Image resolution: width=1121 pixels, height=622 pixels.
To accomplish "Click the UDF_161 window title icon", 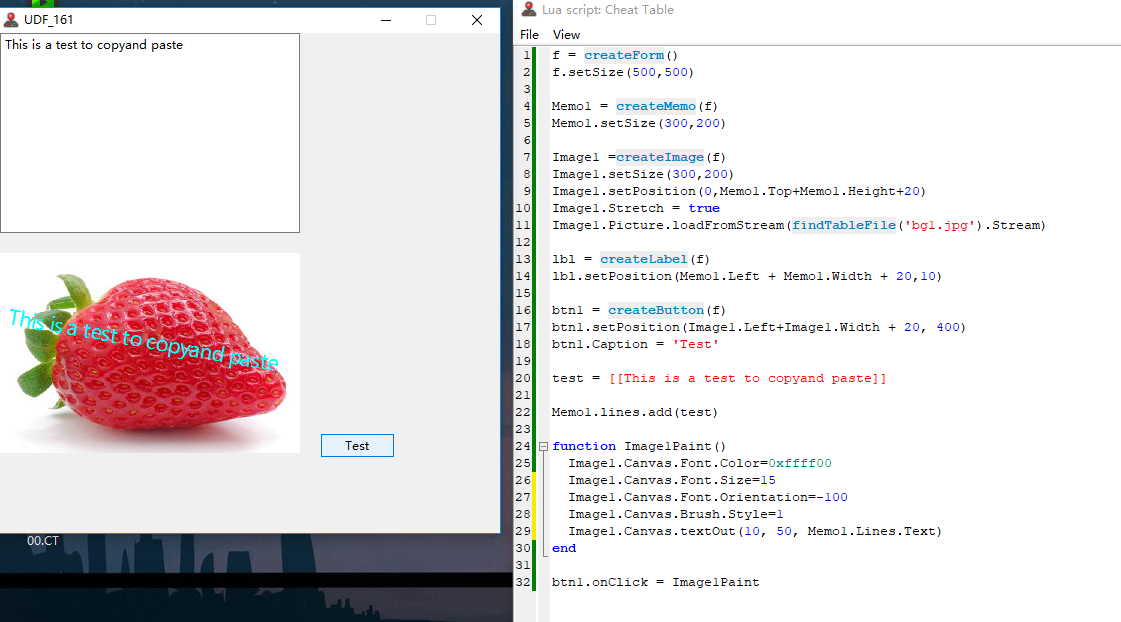I will point(12,19).
